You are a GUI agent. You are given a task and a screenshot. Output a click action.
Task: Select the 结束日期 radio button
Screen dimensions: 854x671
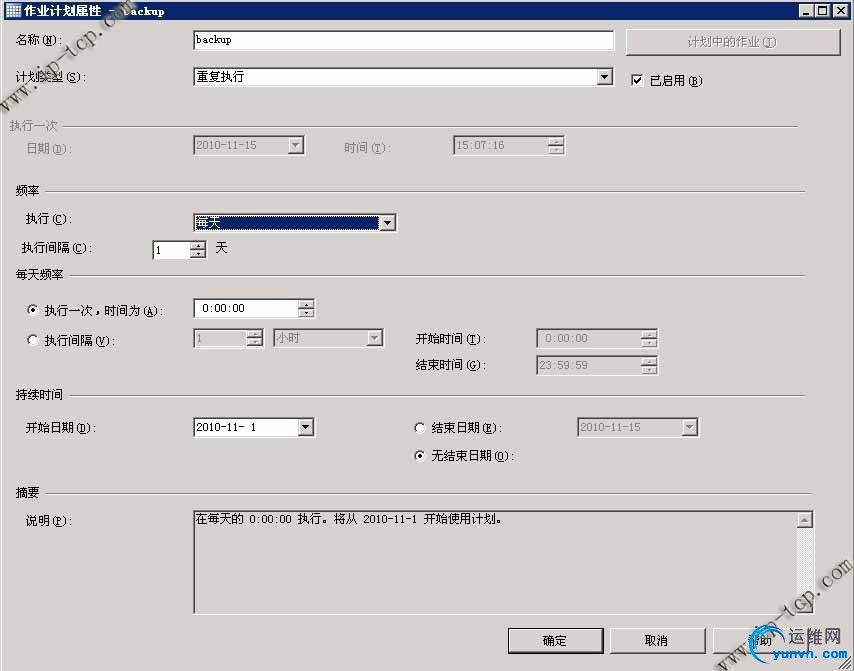(x=419, y=428)
